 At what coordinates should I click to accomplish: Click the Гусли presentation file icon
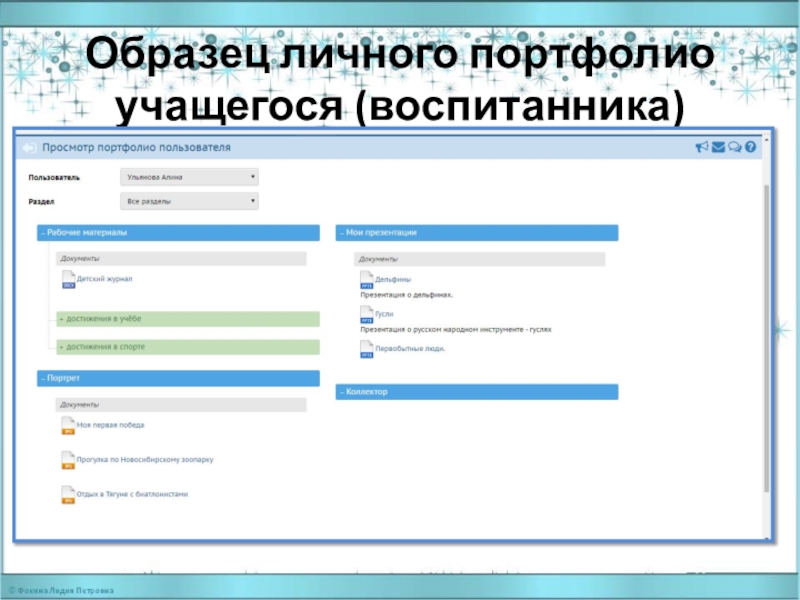[366, 315]
